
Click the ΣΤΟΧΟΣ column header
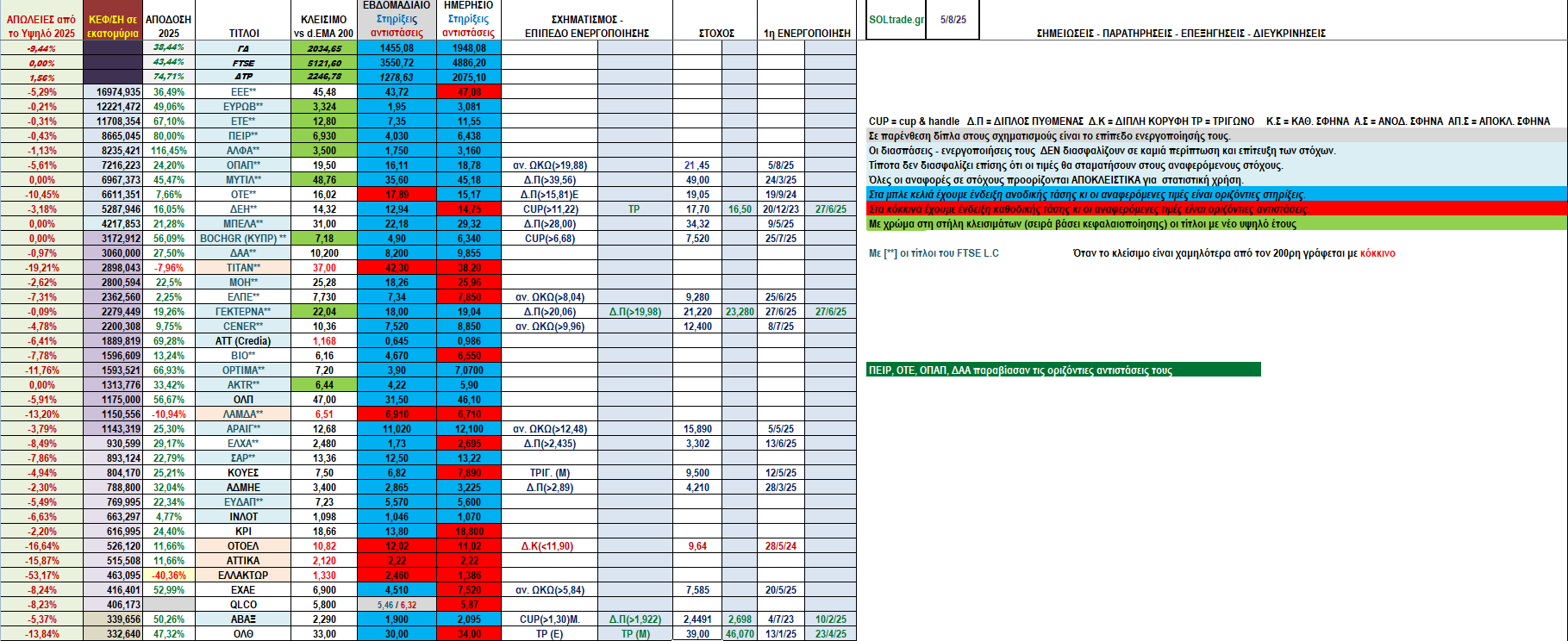click(715, 20)
